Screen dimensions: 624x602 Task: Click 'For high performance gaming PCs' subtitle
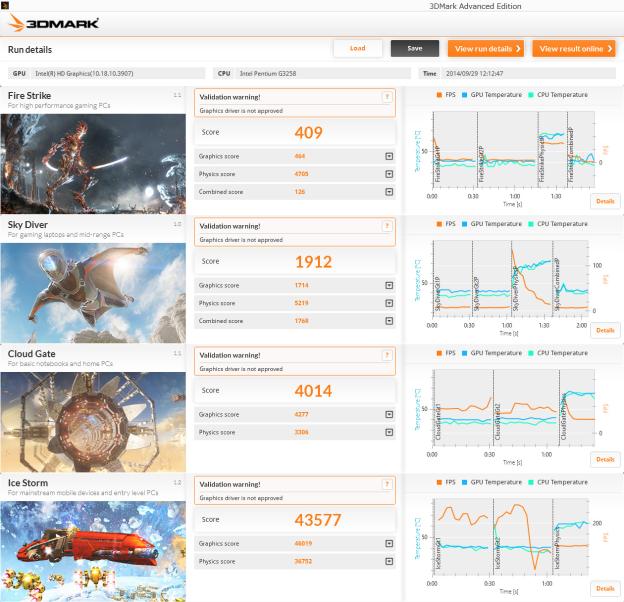(59, 105)
